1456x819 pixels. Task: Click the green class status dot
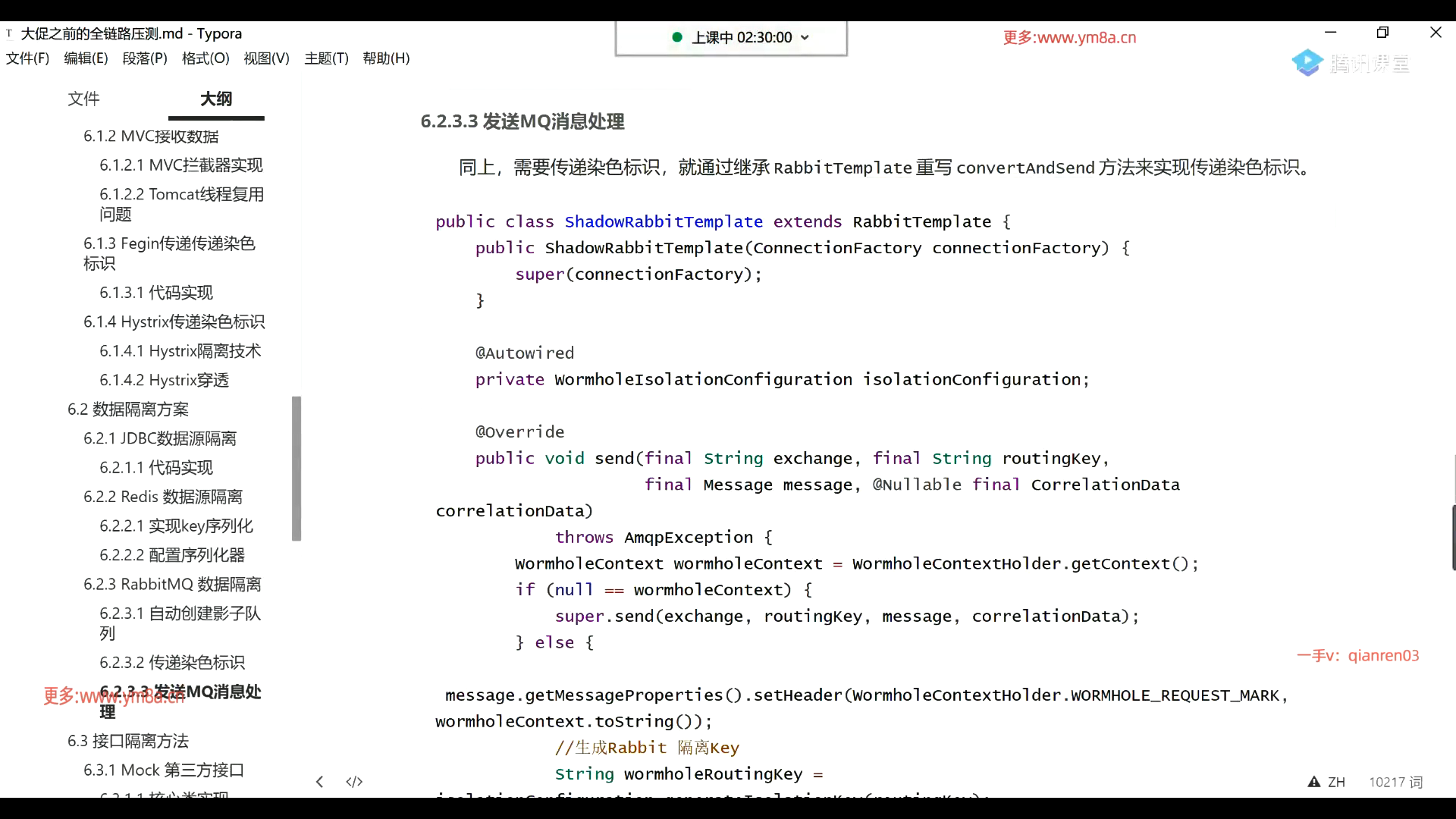coord(677,37)
